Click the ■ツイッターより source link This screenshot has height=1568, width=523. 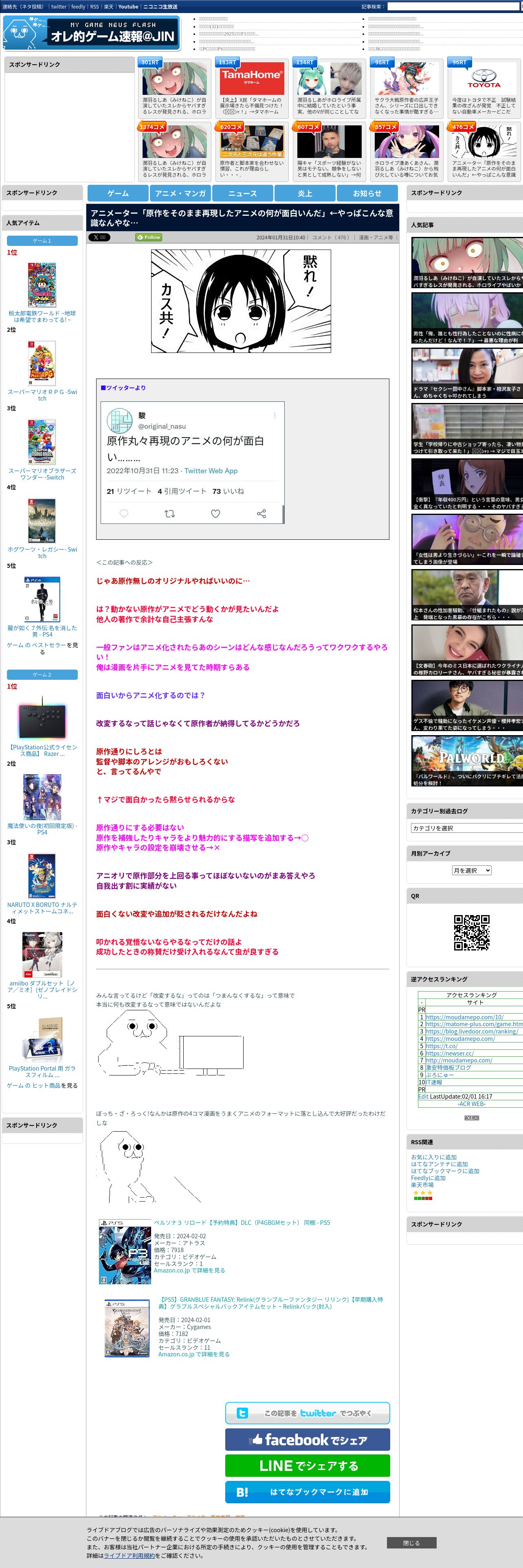pos(123,388)
